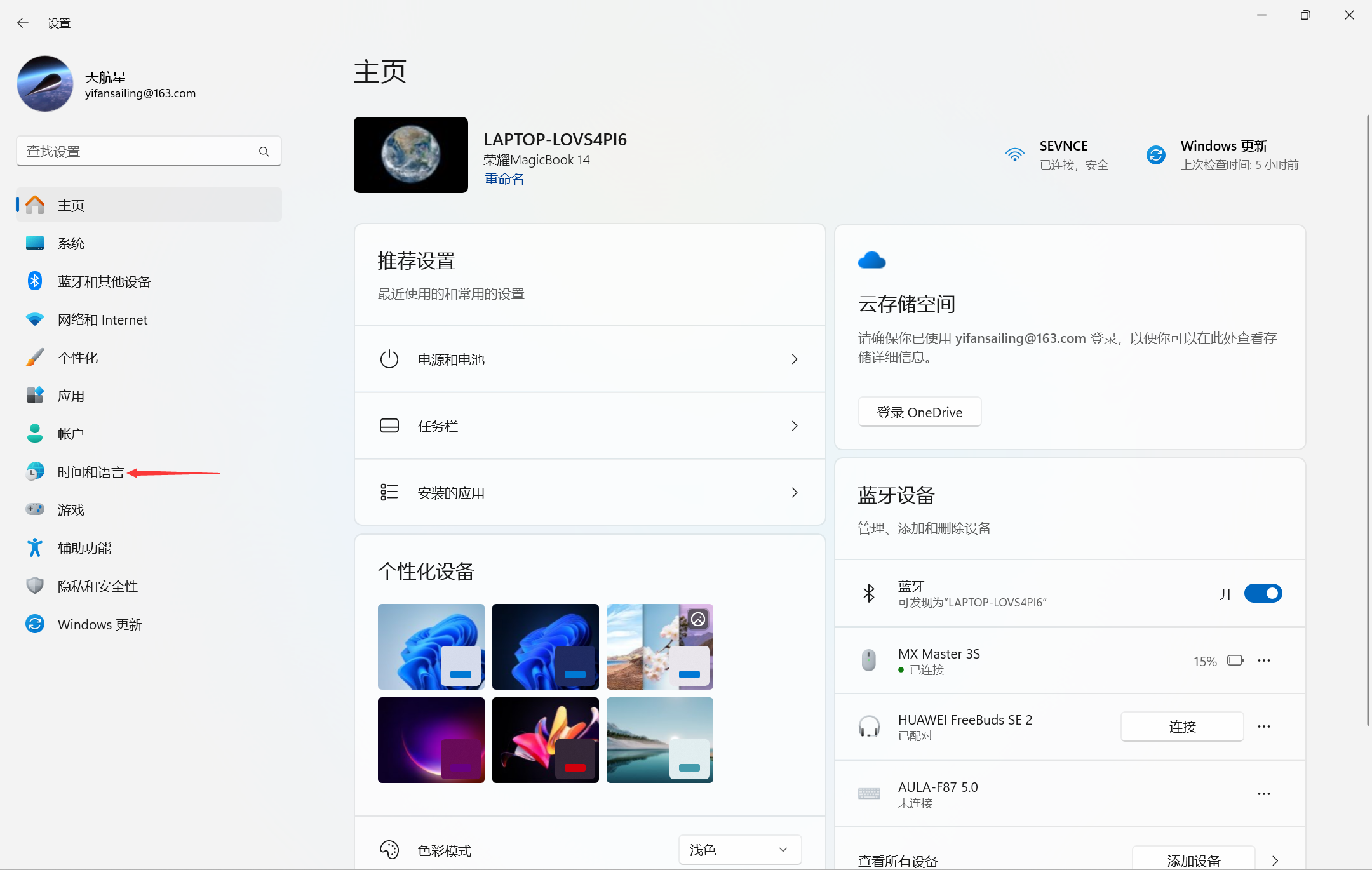Screen dimensions: 1372x870
Task: Click the back arrow icon
Action: pos(23,23)
